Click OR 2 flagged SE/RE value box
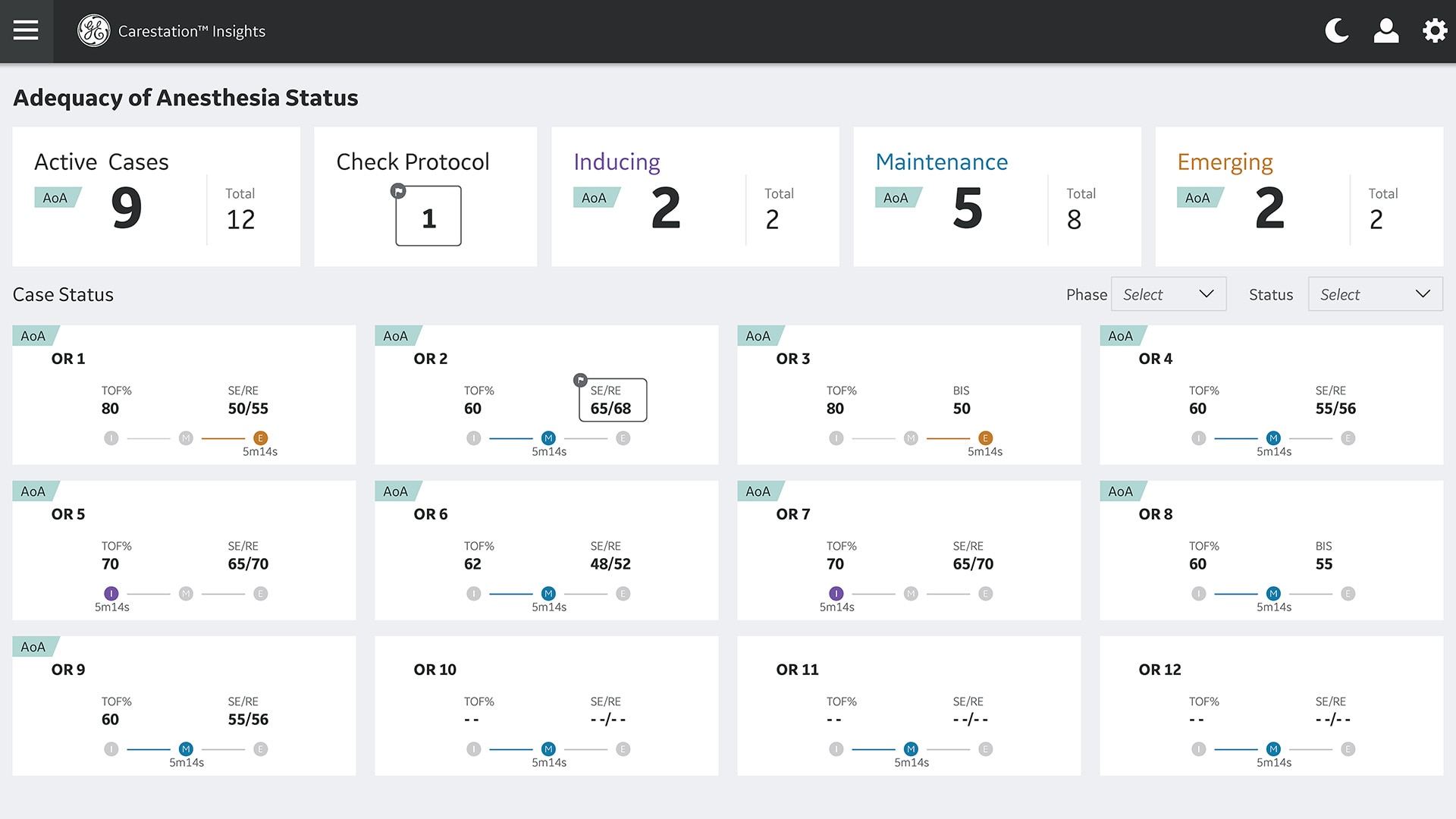The width and height of the screenshot is (1456, 819). coord(611,400)
